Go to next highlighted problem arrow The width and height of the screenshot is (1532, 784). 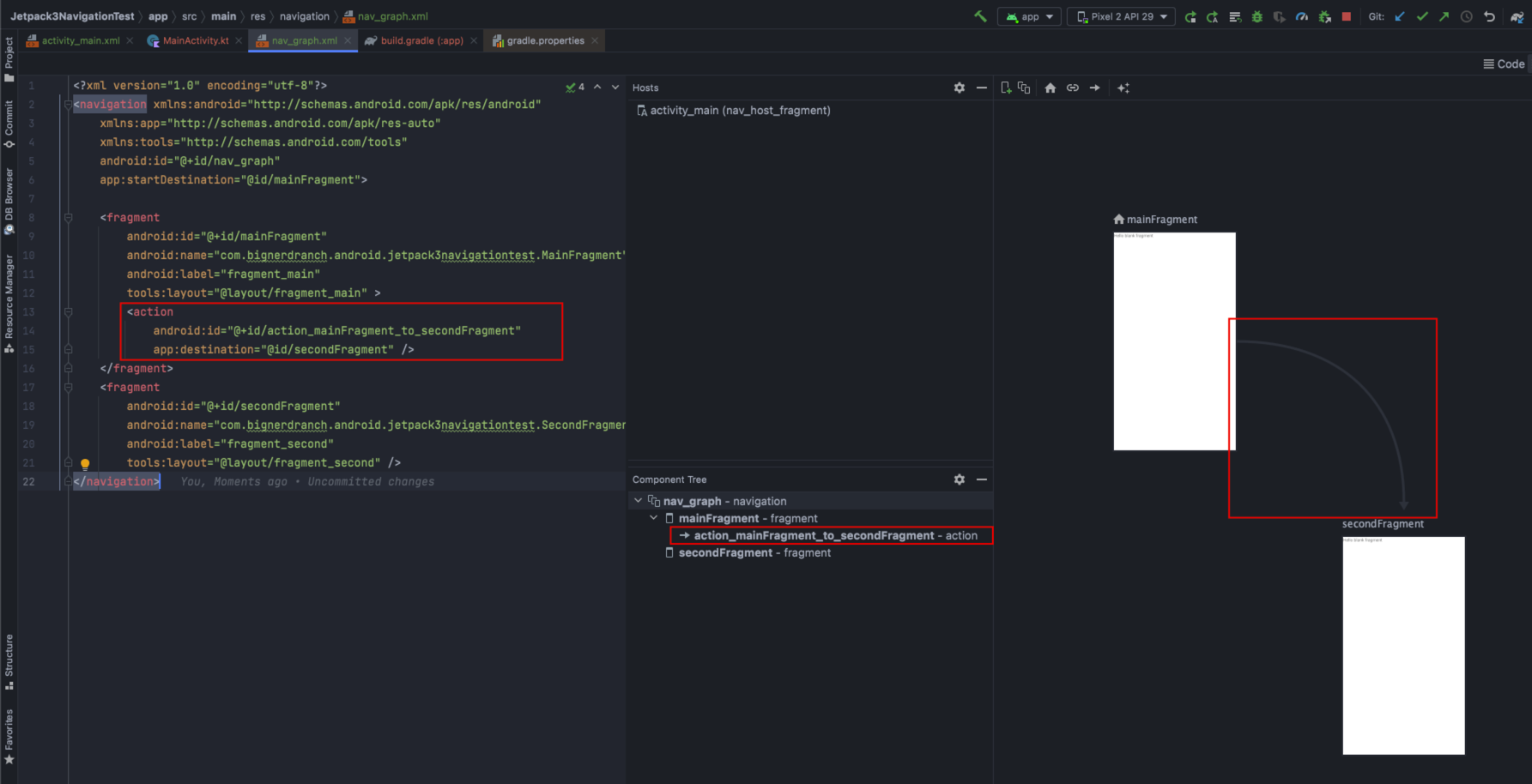tap(615, 87)
